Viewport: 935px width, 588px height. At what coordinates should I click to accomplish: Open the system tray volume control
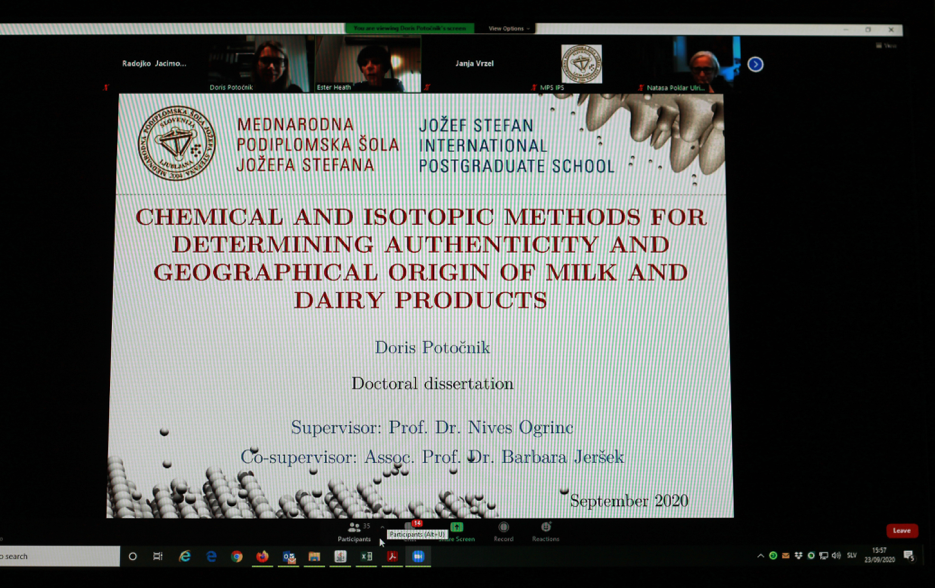click(x=836, y=556)
